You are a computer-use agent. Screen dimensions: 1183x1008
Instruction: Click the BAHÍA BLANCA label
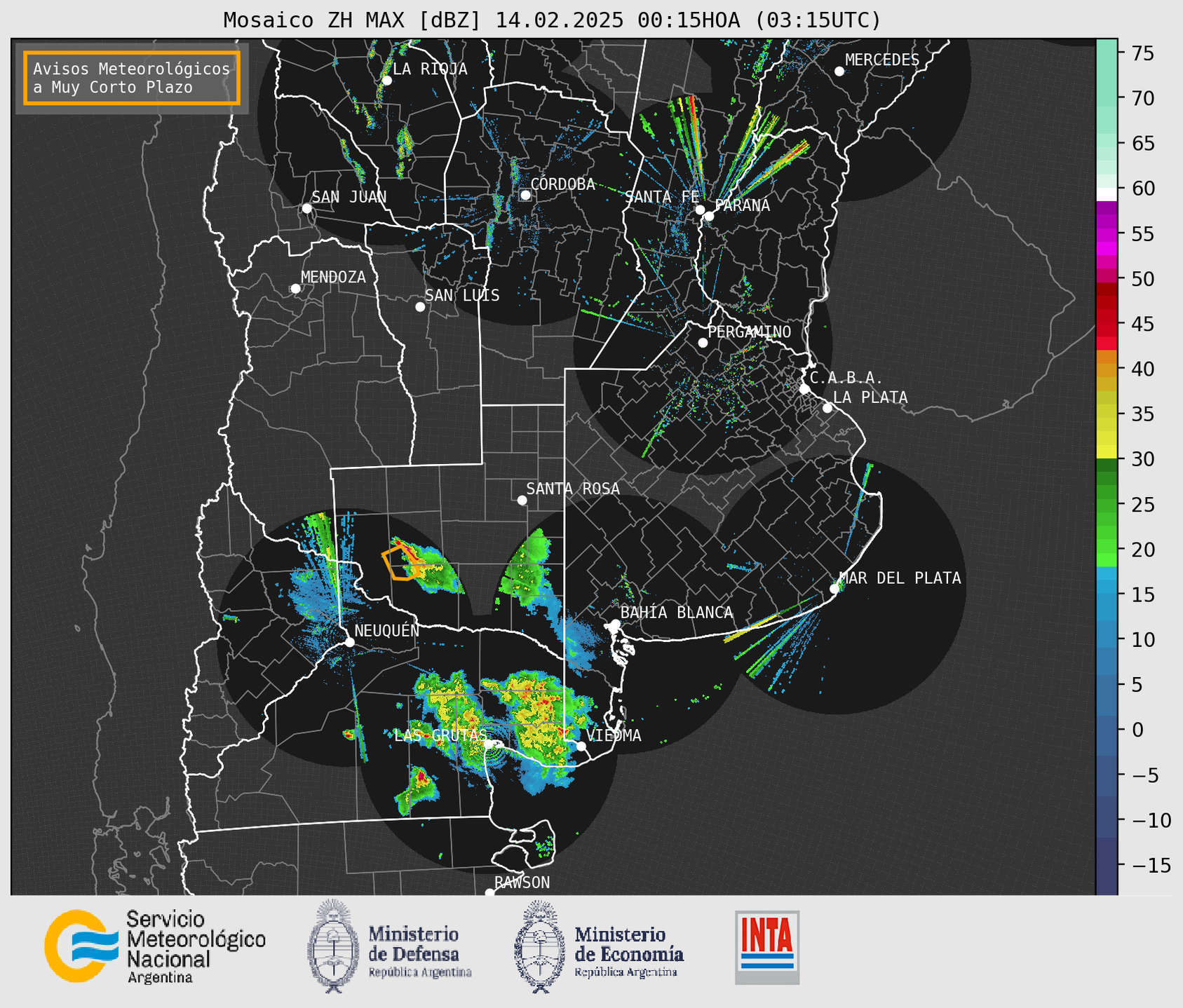point(677,613)
